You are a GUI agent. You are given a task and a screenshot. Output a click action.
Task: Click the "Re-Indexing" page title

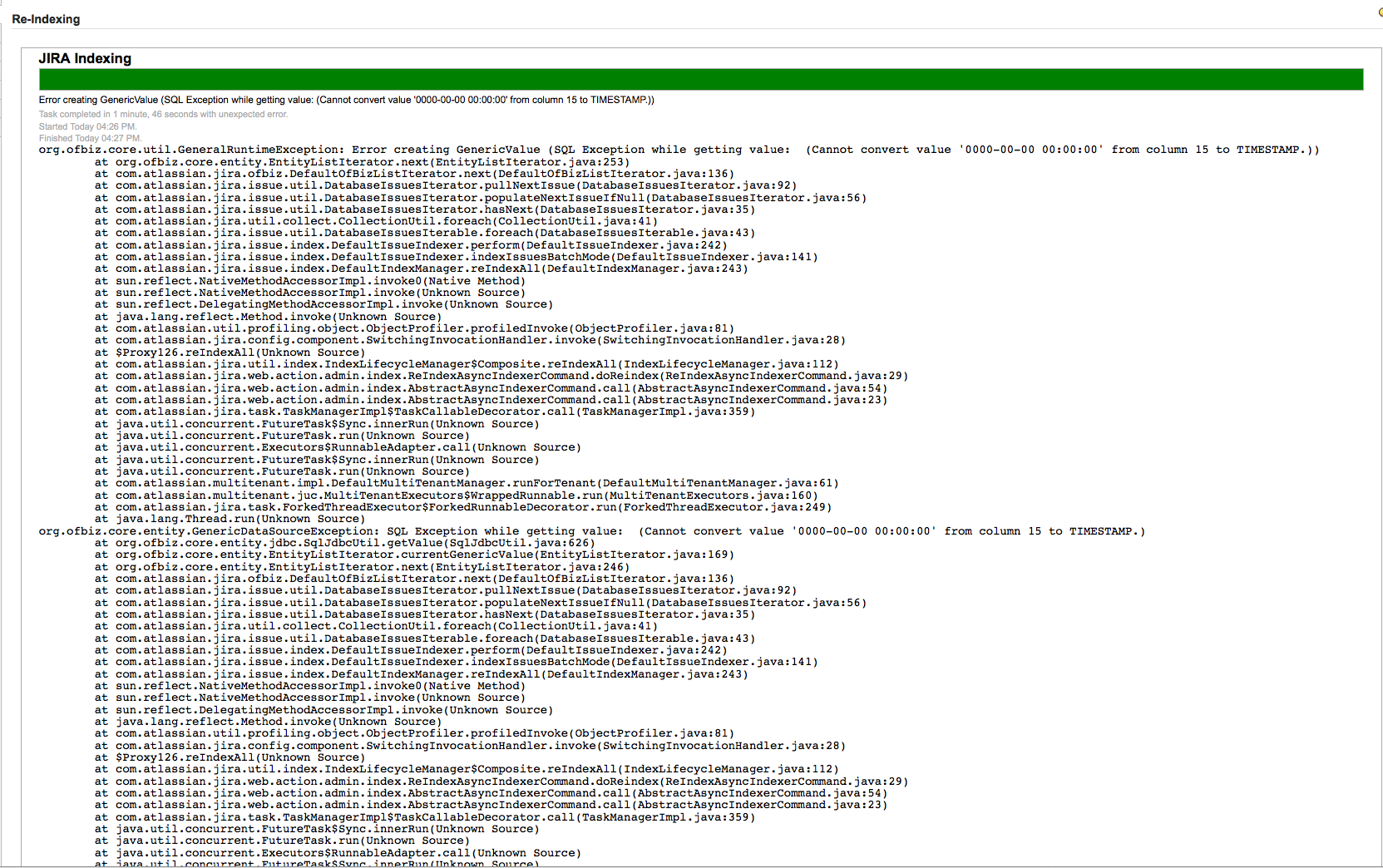46,19
